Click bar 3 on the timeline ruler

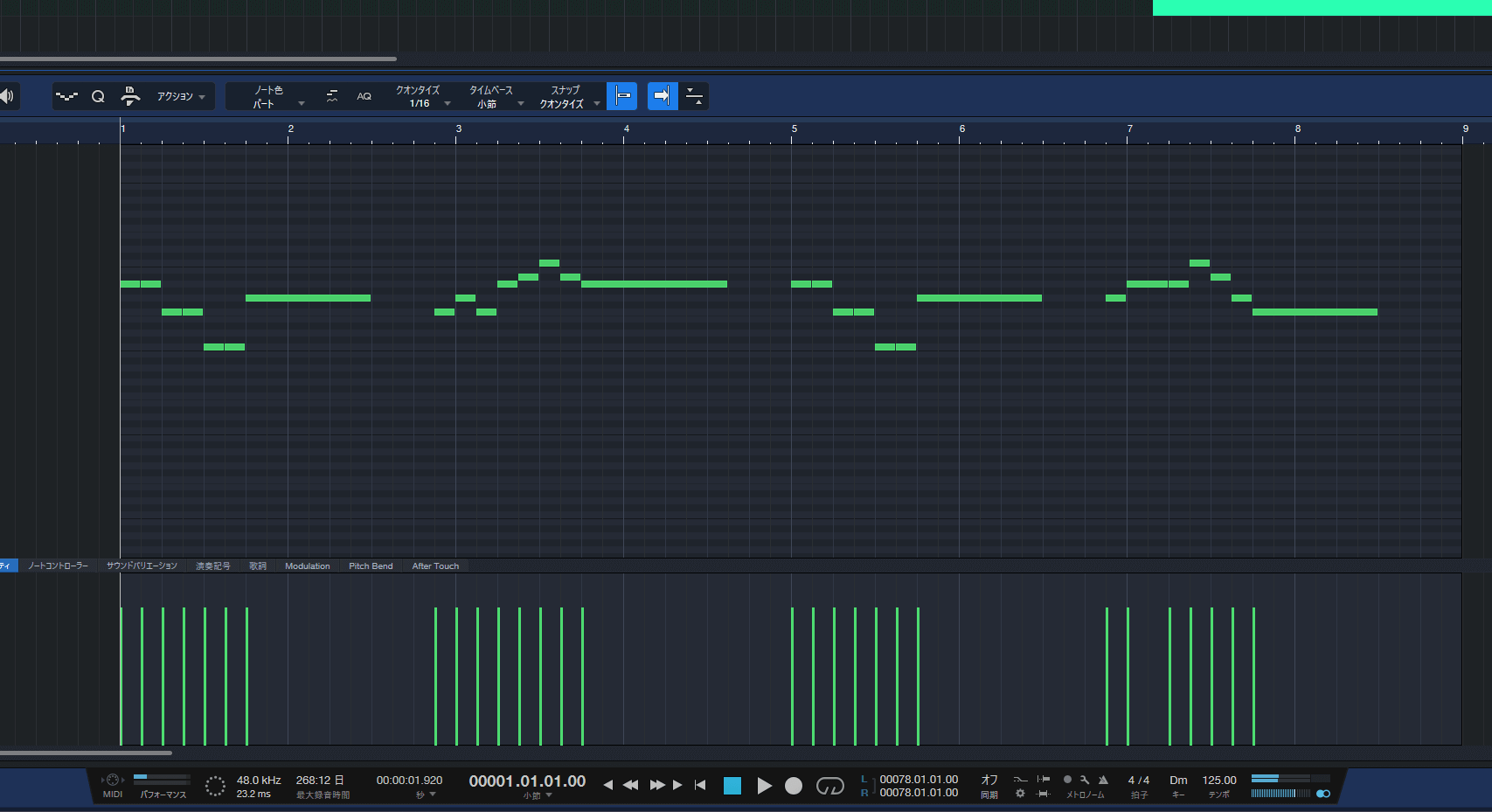[x=459, y=128]
